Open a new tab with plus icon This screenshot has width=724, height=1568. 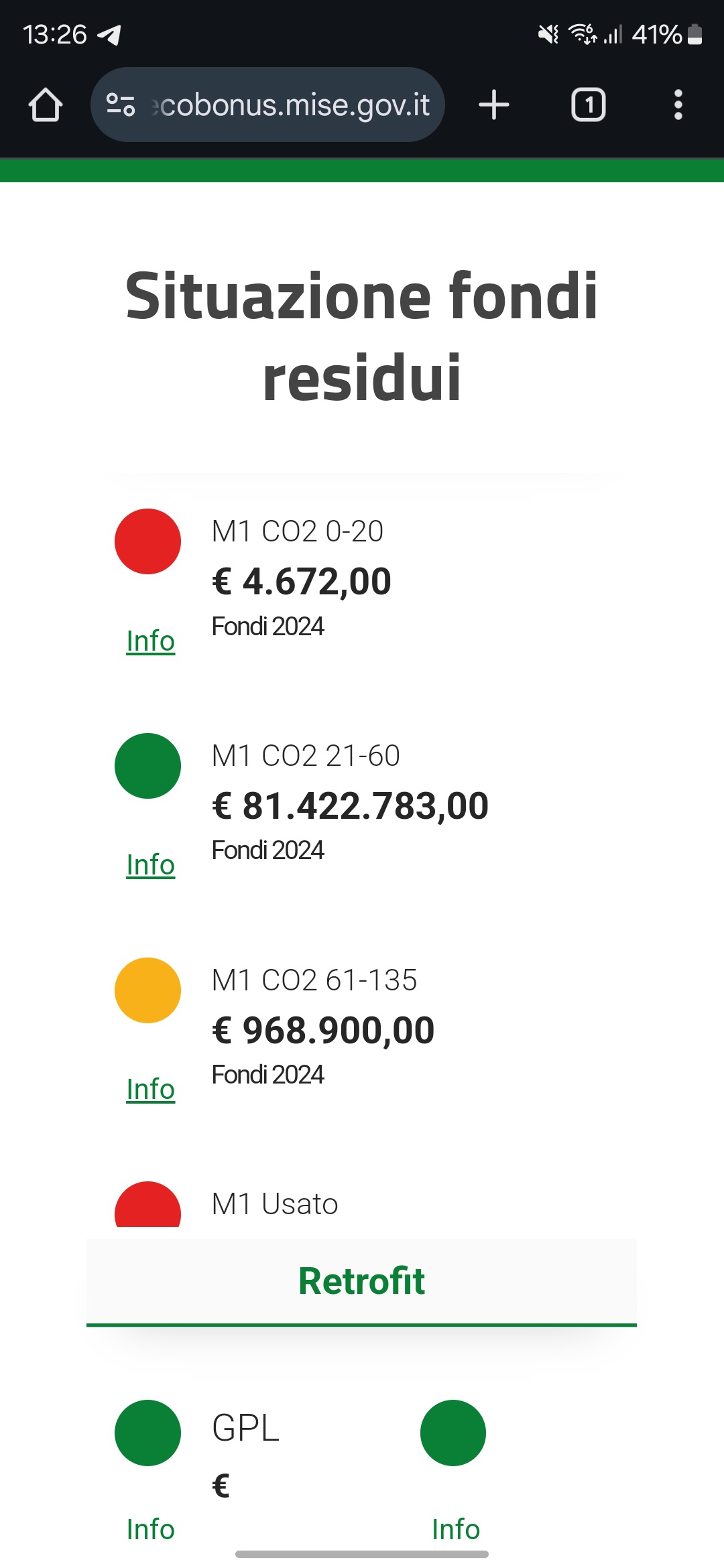[x=494, y=105]
